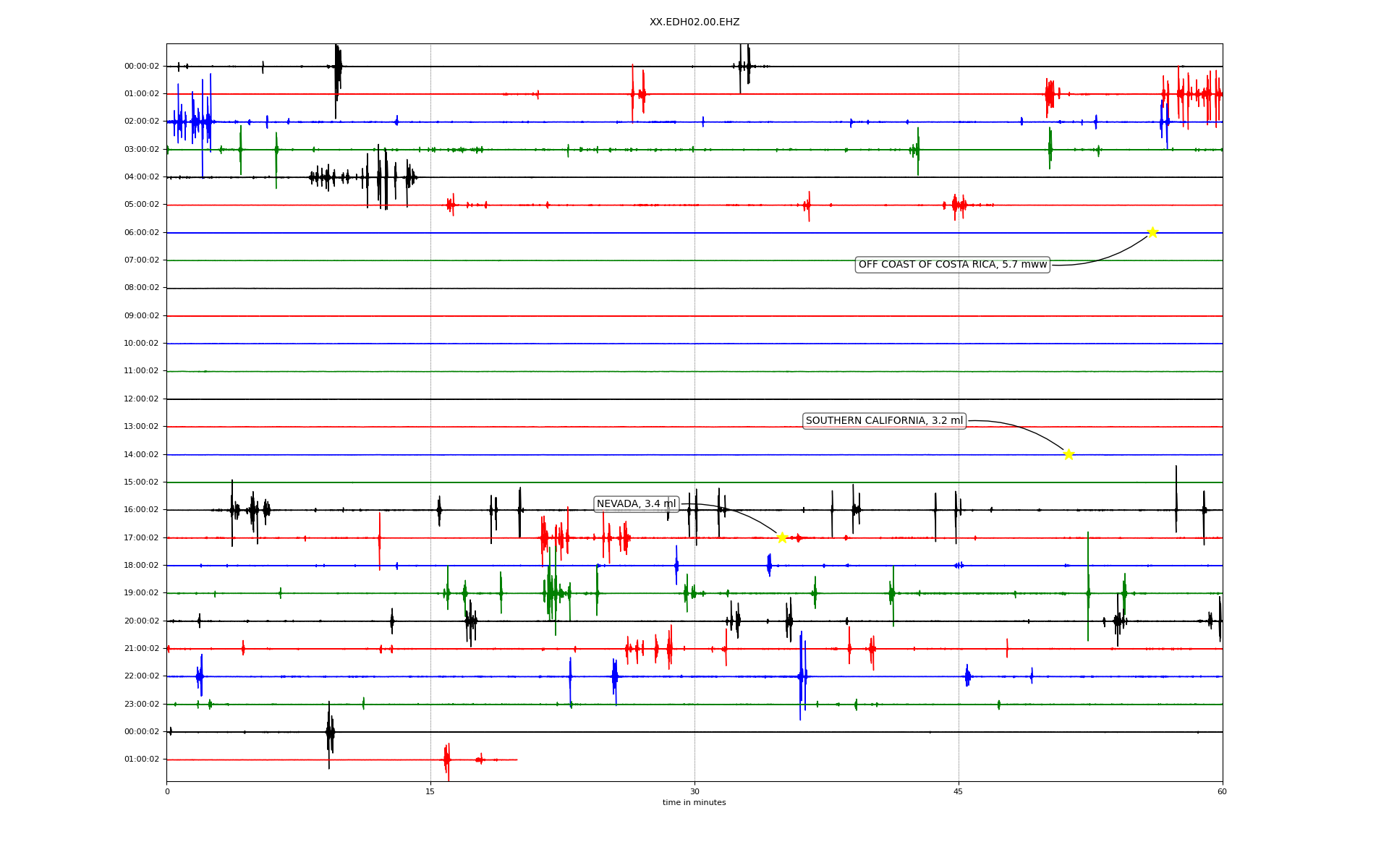This screenshot has width=1389, height=868.
Task: Click the 'time in minutes' axis label
Action: click(x=694, y=803)
